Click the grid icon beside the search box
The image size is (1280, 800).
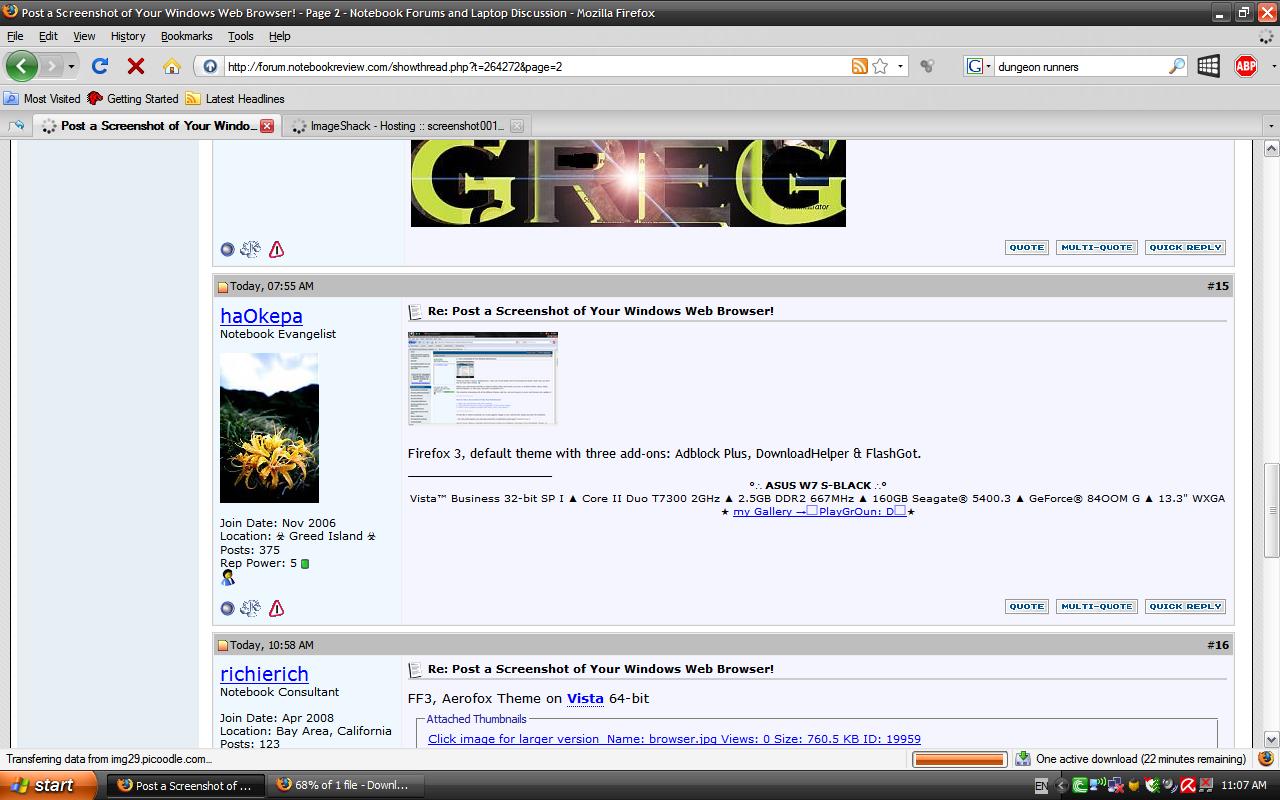(x=1208, y=66)
